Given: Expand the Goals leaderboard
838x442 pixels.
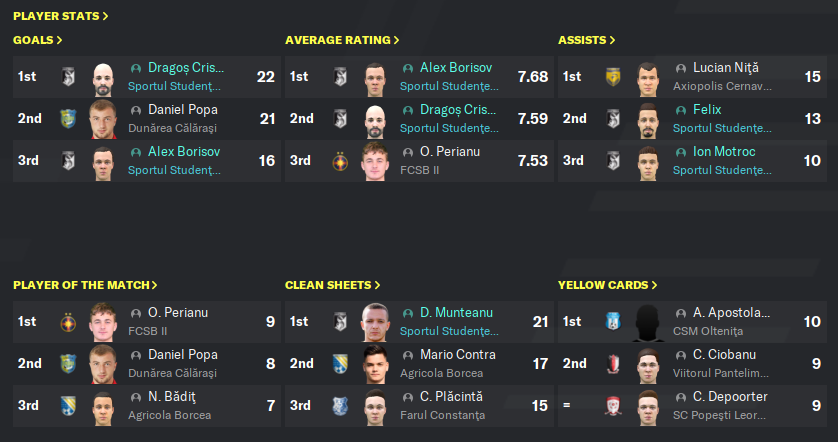Looking at the screenshot, I should [x=37, y=40].
